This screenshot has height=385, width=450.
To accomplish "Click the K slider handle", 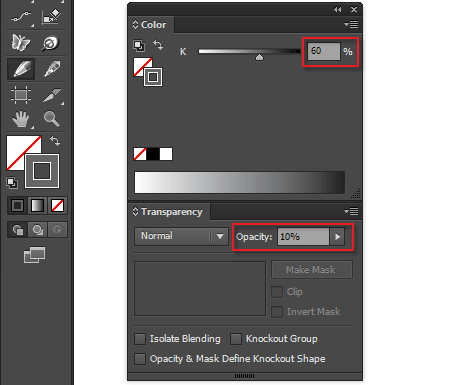I will (259, 57).
